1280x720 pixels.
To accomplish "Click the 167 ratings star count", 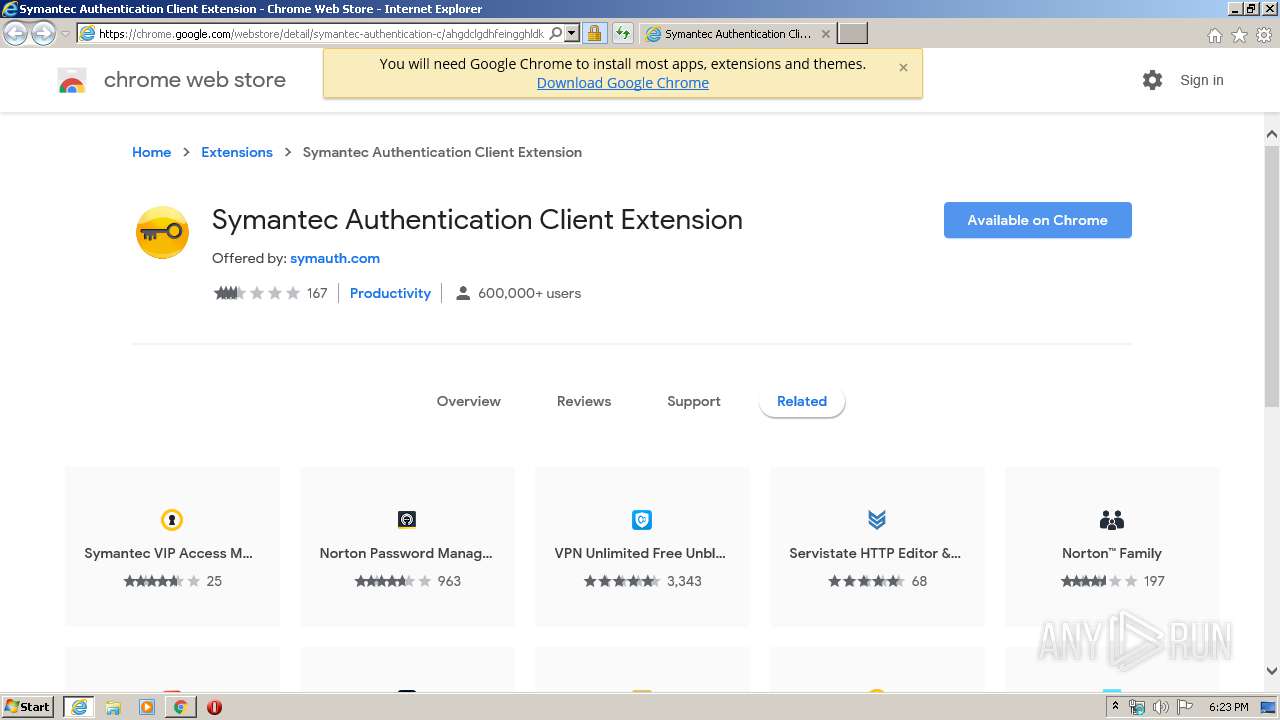I will (x=317, y=293).
